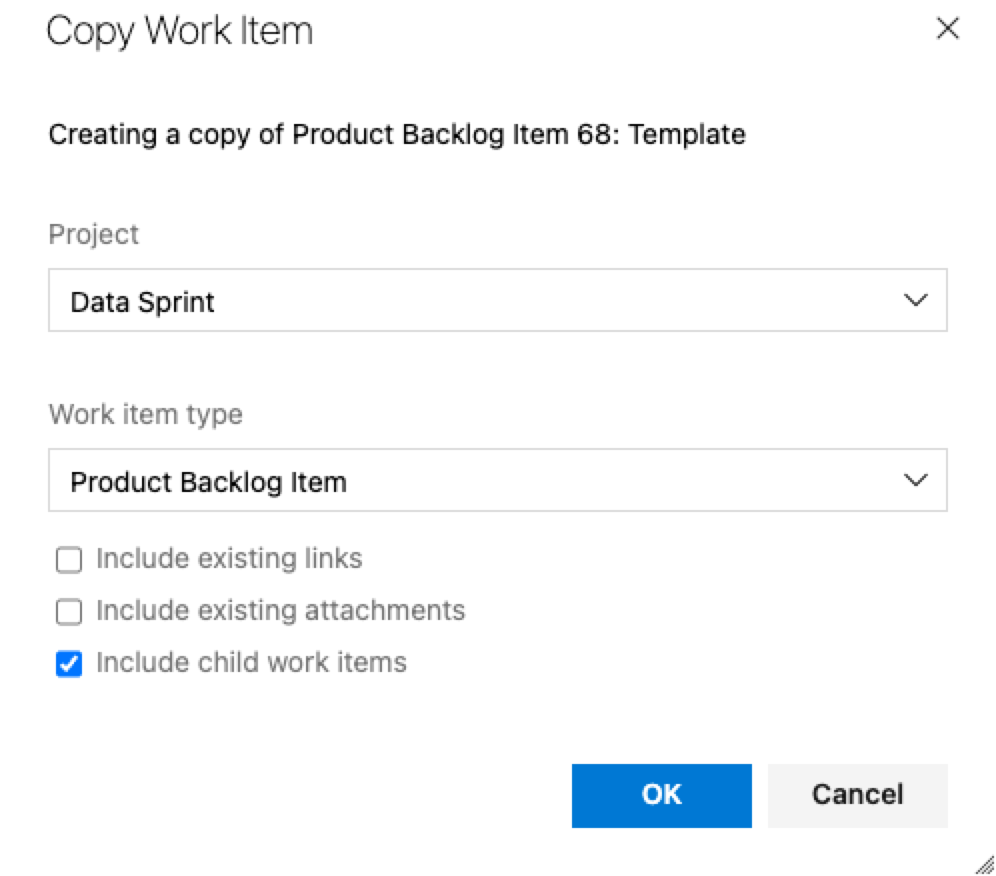Screen dimensions: 996x876
Task: Enable the Include existing links checkbox
Action: [x=69, y=560]
